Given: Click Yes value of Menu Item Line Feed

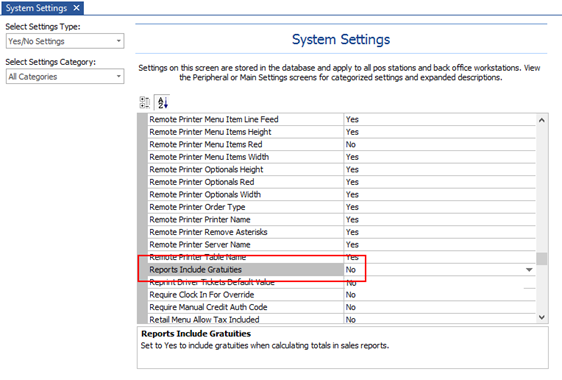Looking at the screenshot, I should [352, 119].
